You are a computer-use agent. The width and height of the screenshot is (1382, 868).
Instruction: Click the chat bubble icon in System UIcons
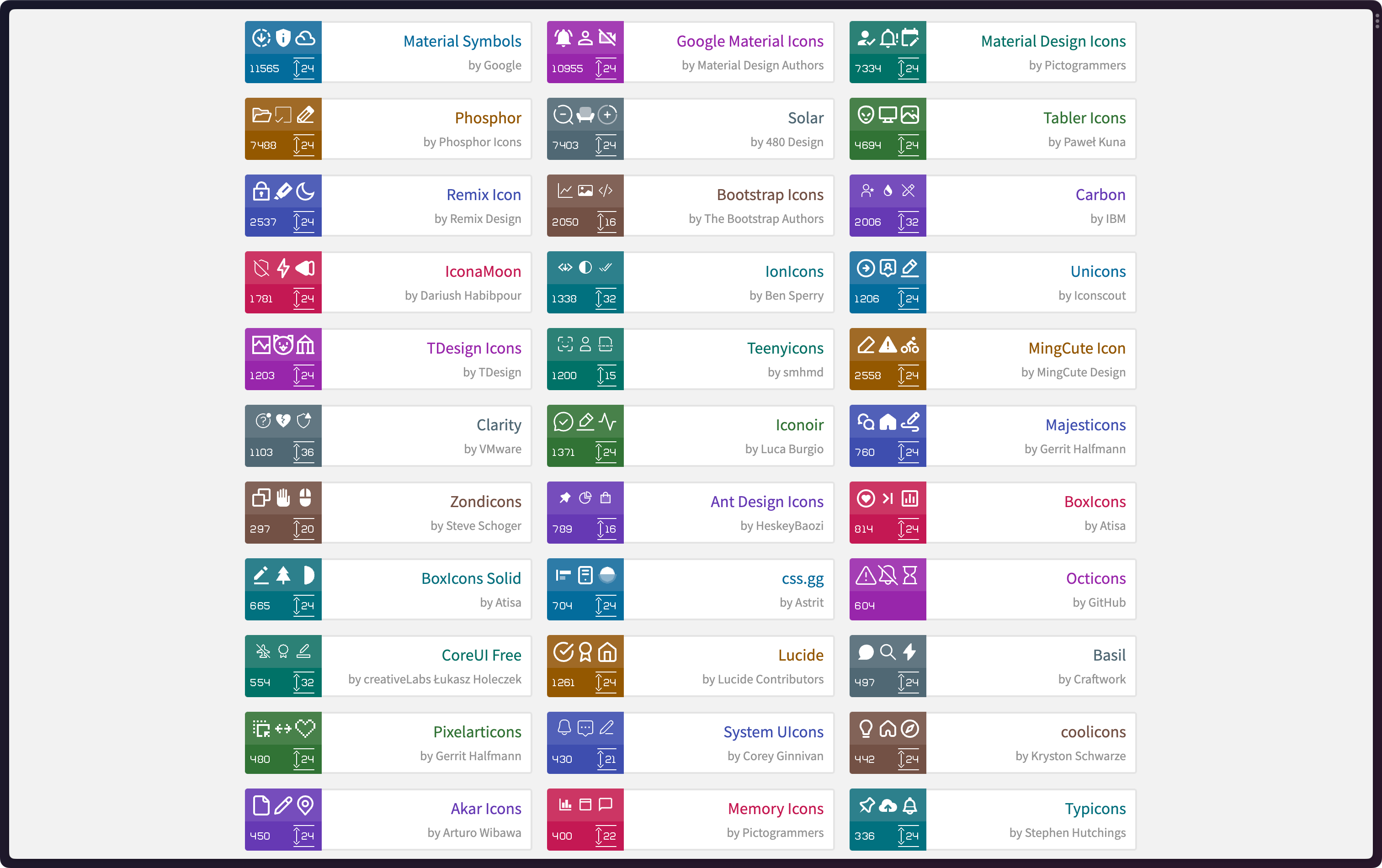coord(585,728)
